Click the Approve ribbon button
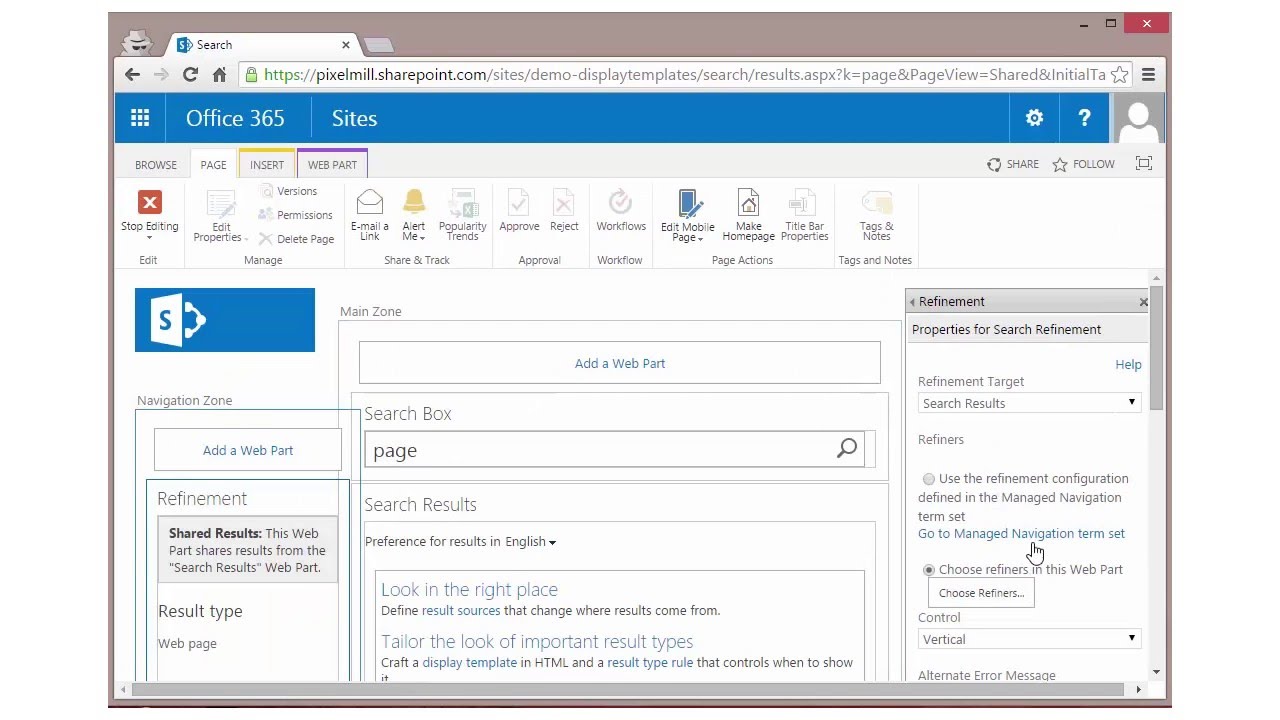 click(x=519, y=211)
